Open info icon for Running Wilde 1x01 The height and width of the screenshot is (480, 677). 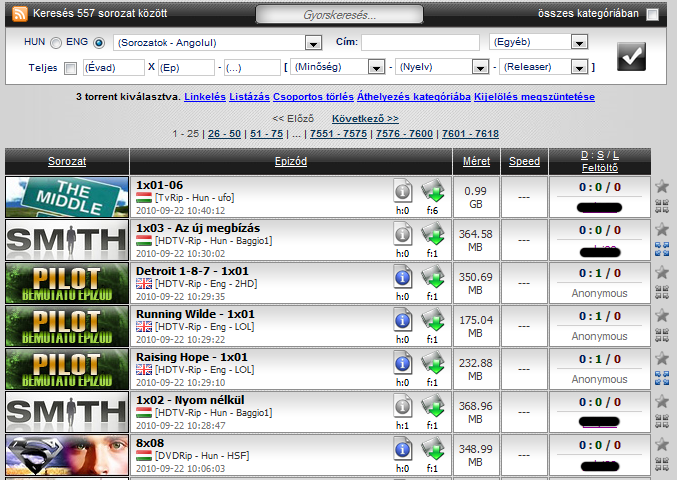402,320
